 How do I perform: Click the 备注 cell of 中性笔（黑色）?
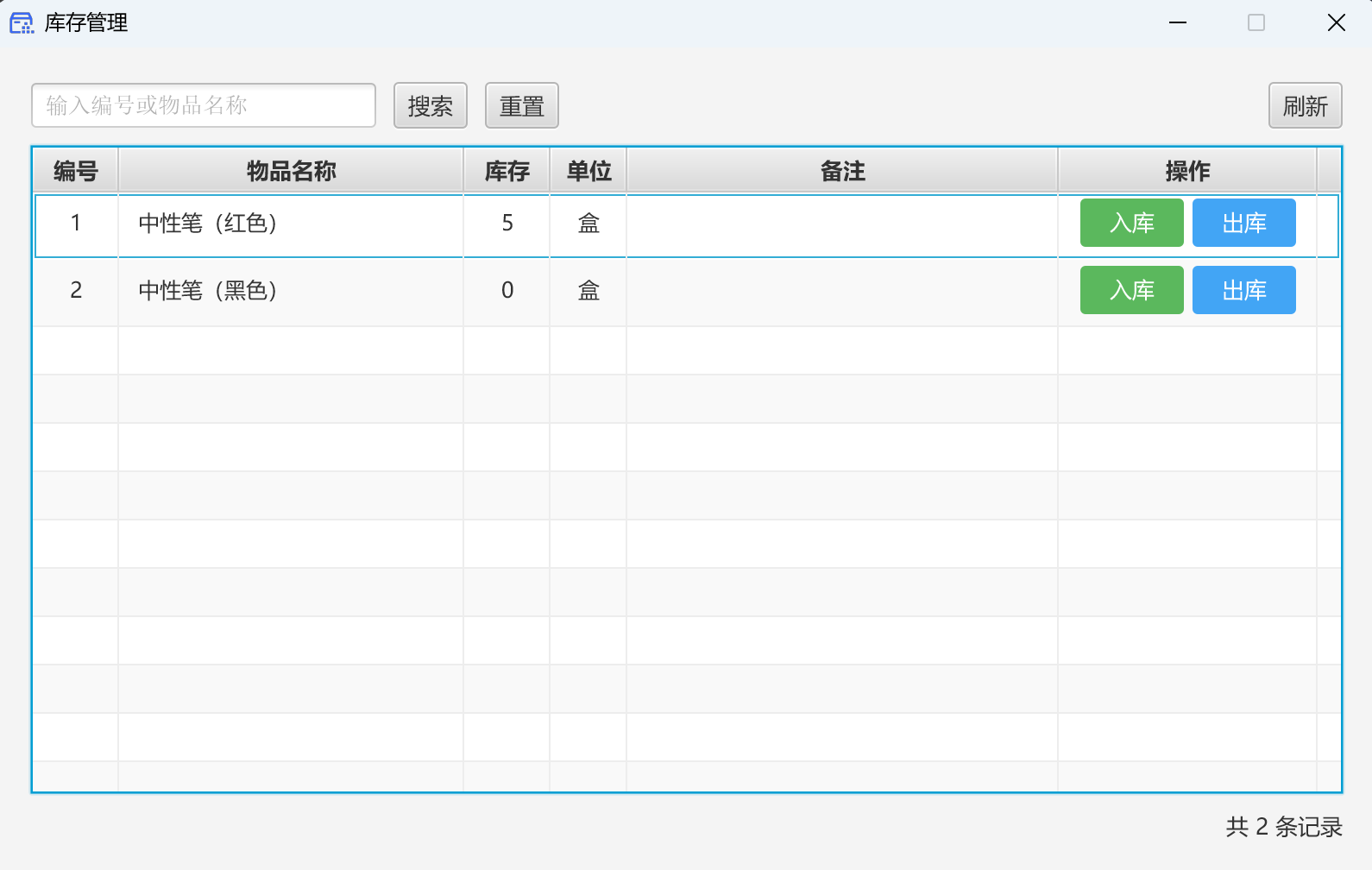point(842,291)
